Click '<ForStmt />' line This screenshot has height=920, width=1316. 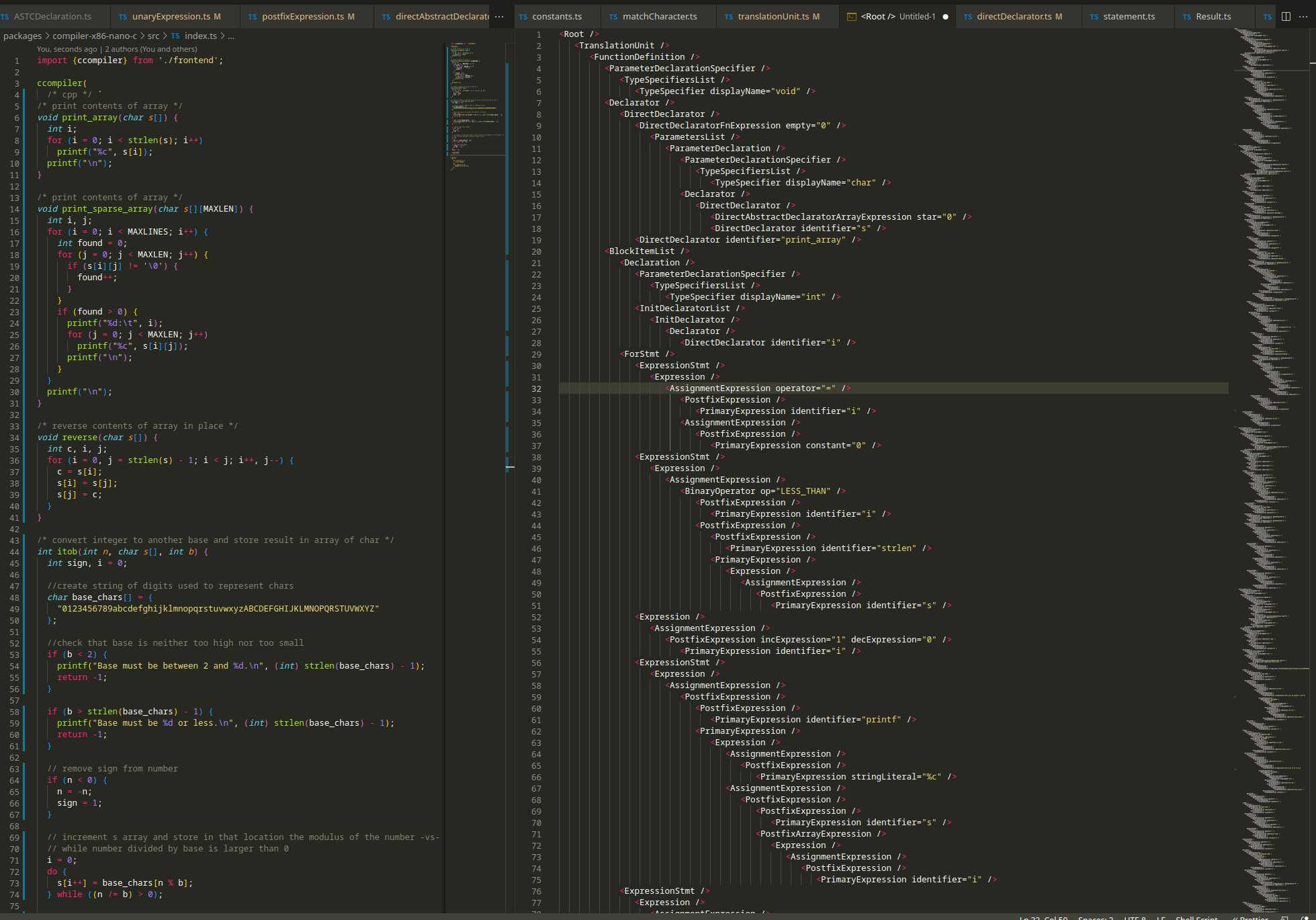tap(647, 354)
